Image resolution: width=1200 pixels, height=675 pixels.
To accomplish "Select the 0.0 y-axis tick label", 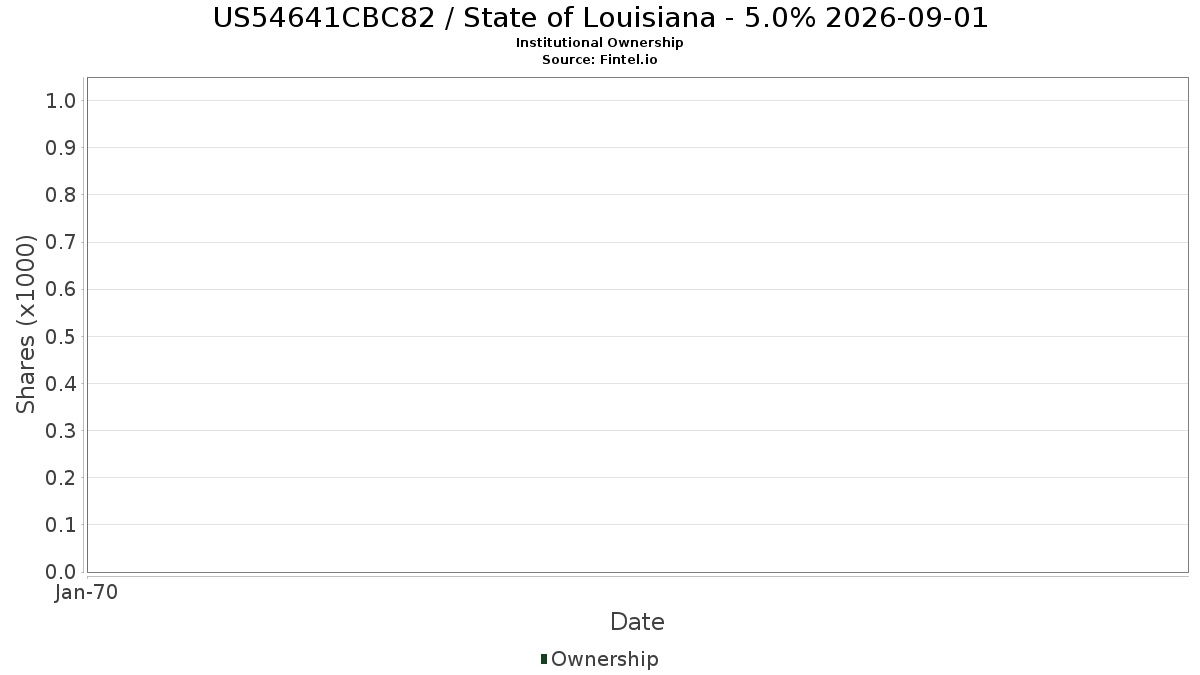I will click(61, 572).
